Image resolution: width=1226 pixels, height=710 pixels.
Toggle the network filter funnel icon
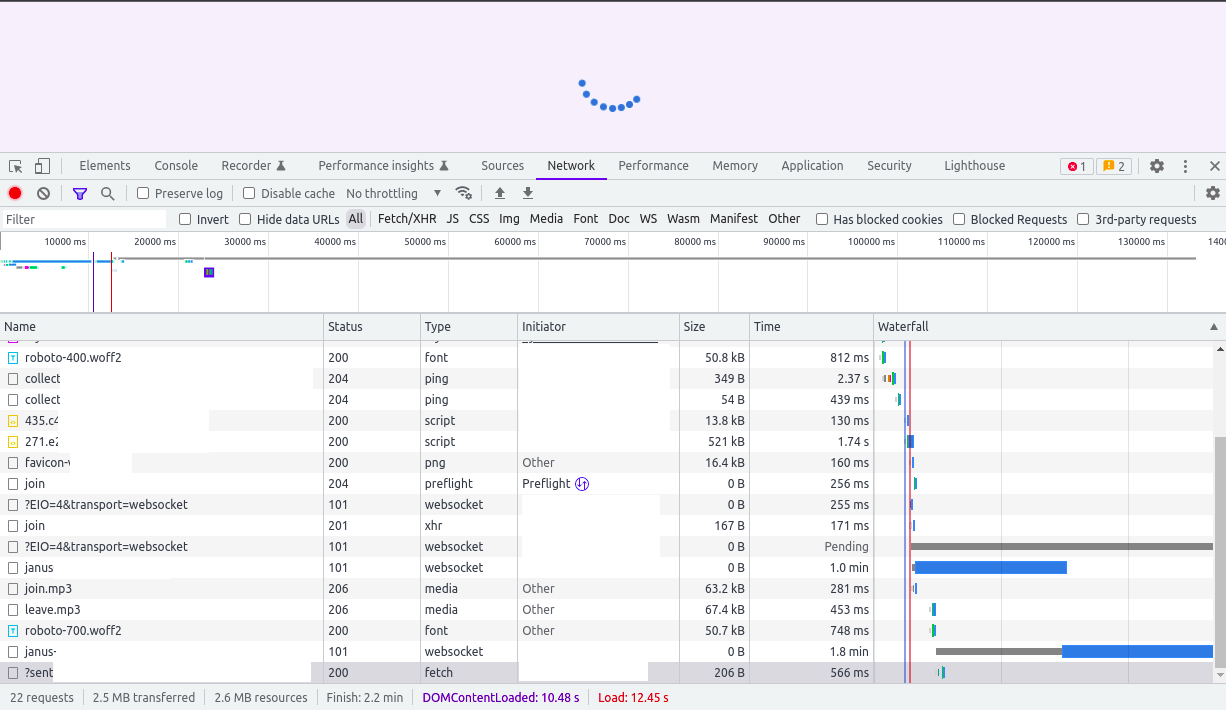80,193
